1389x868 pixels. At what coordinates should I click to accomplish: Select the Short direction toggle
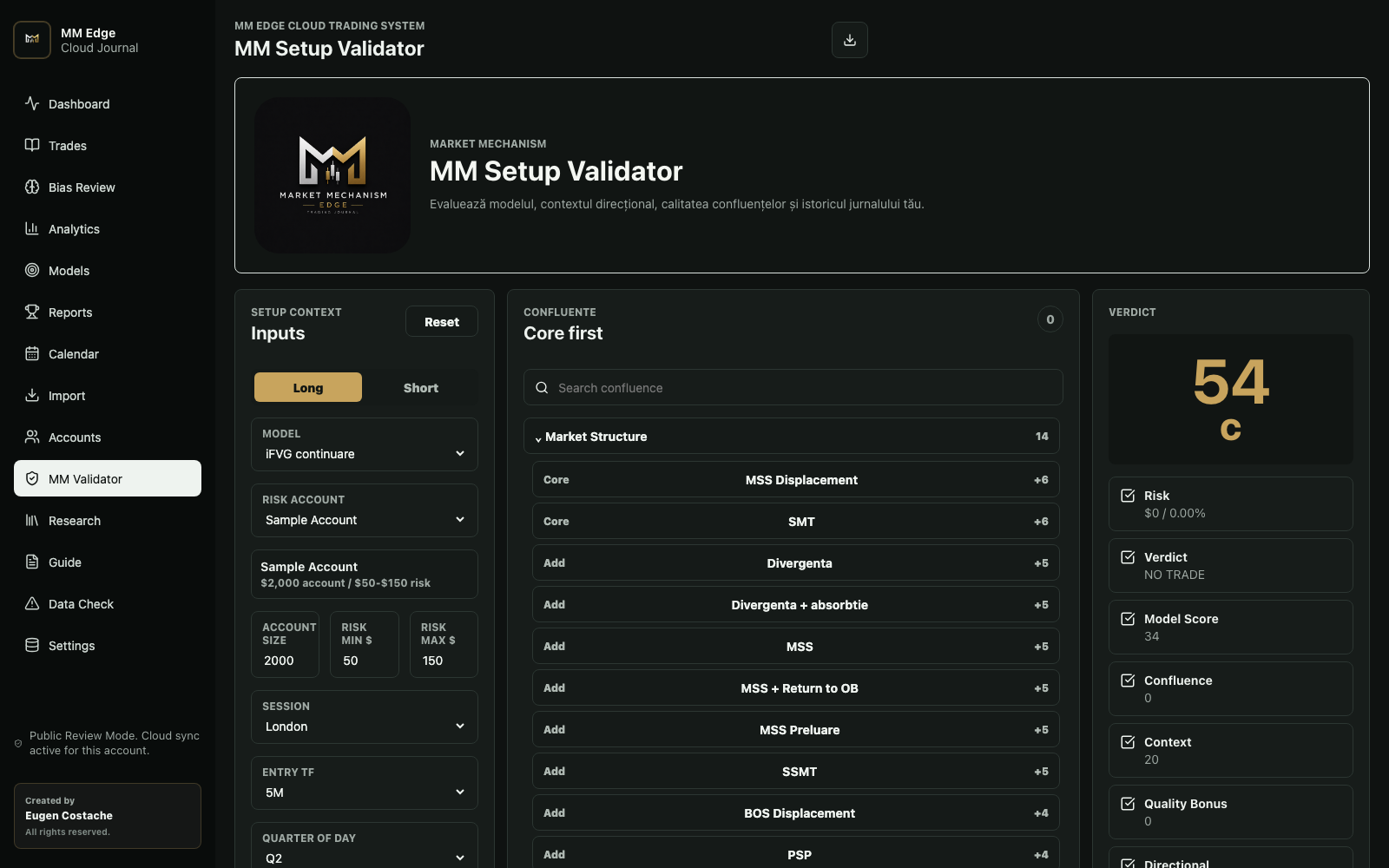click(x=421, y=387)
